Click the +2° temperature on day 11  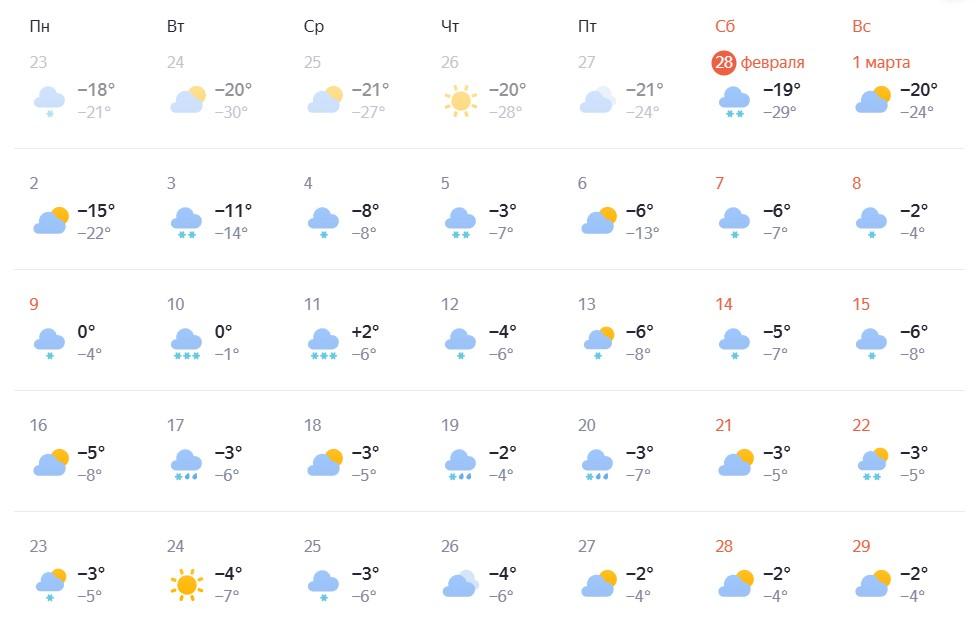click(365, 332)
